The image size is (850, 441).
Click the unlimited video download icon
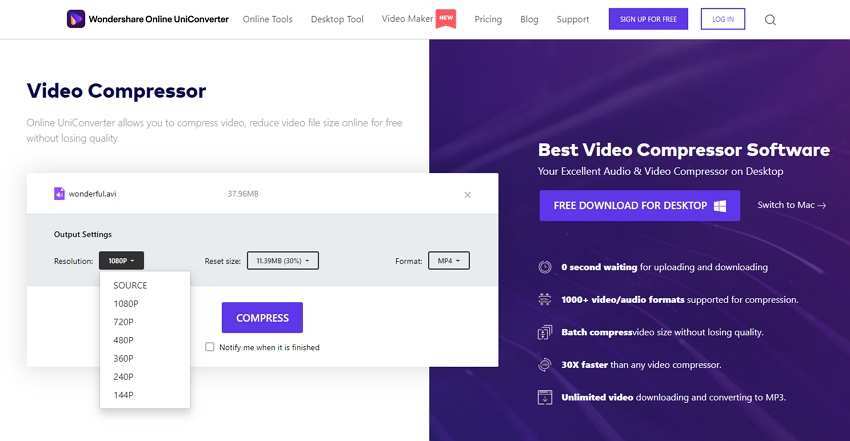tap(545, 397)
